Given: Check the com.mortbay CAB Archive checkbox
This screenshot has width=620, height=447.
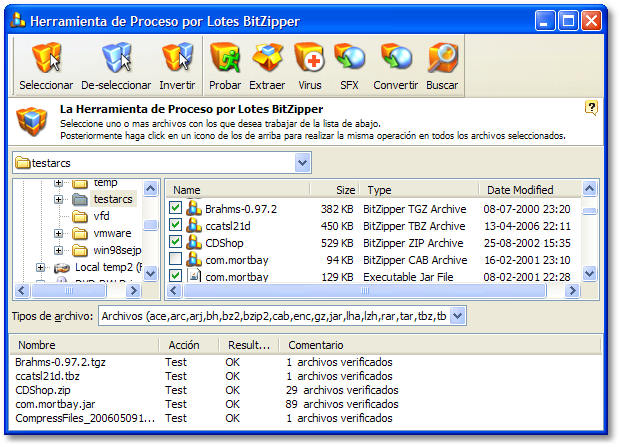Looking at the screenshot, I should (175, 259).
